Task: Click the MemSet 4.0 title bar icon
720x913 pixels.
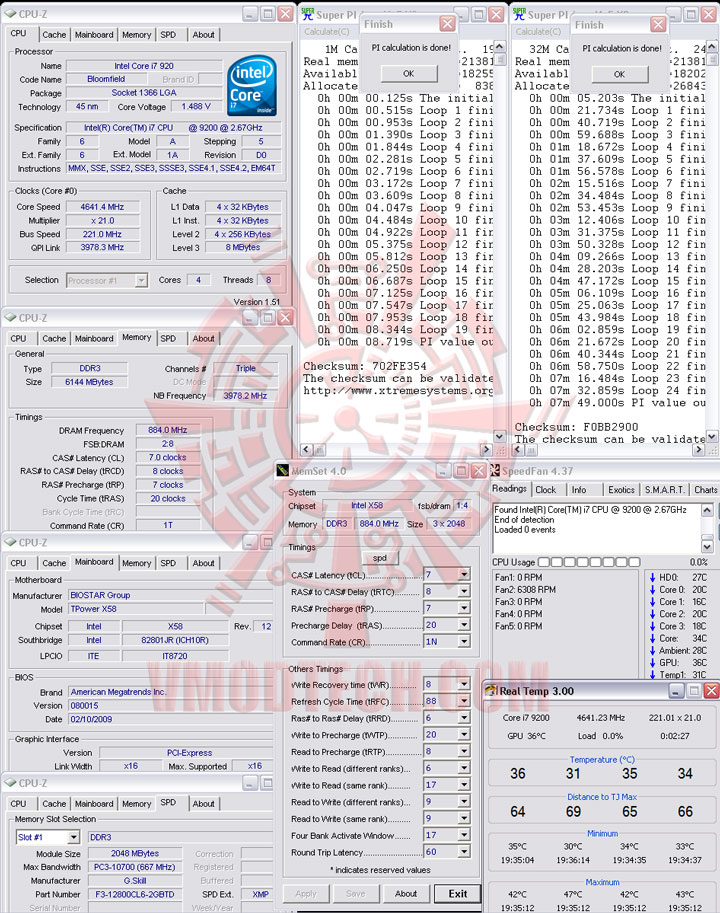Action: [282, 470]
